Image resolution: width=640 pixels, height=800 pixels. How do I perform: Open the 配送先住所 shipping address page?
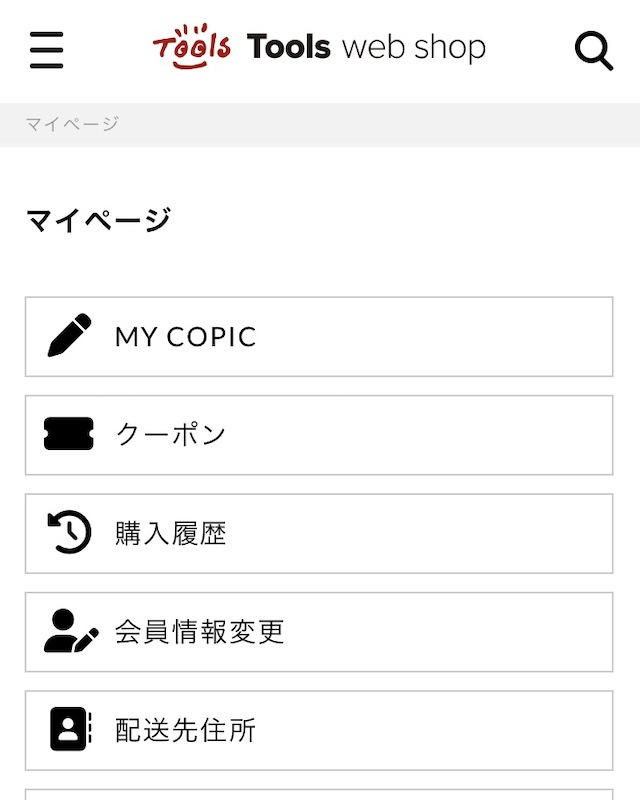click(319, 731)
